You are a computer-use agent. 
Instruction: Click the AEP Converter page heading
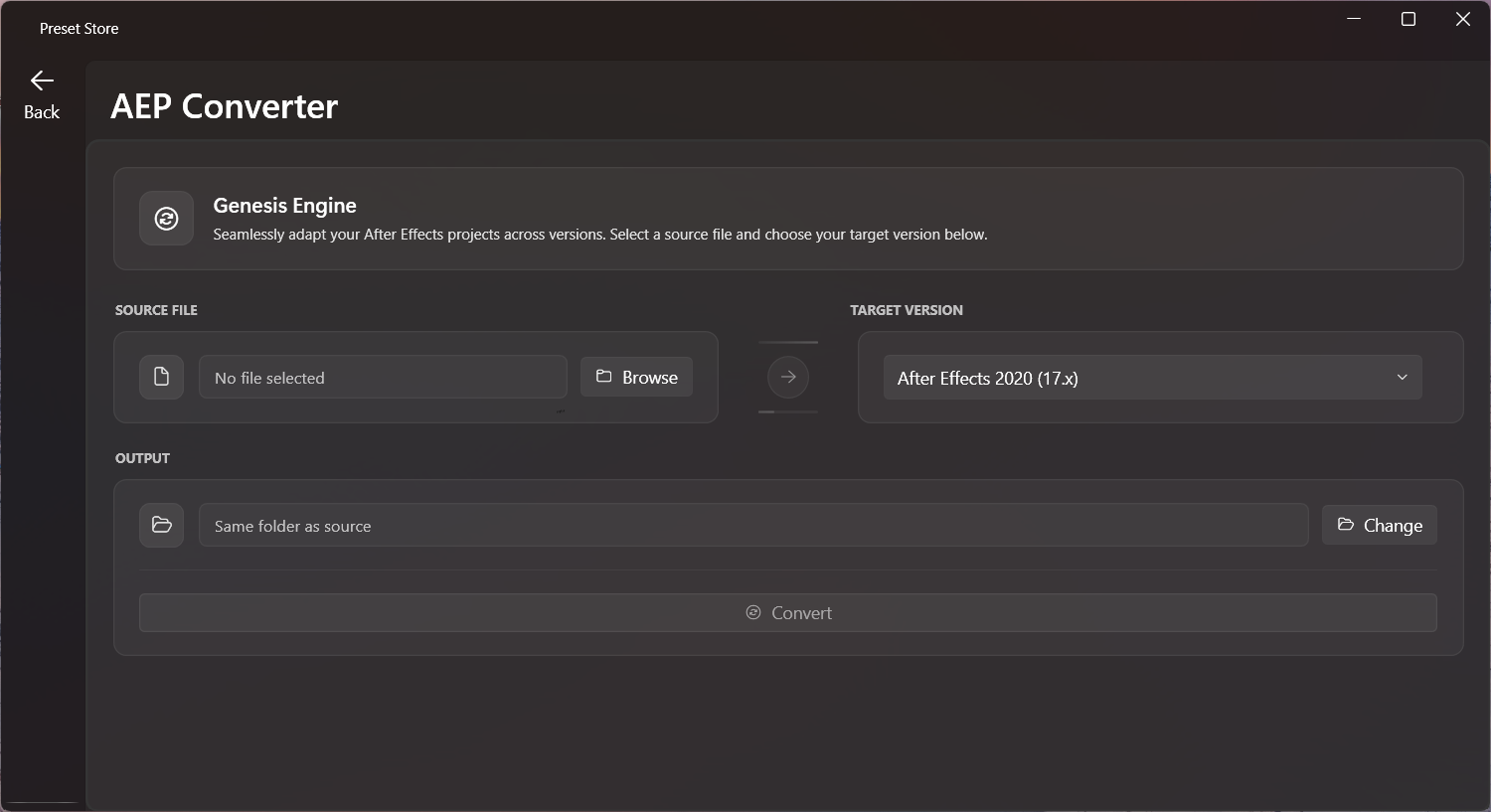pos(225,106)
